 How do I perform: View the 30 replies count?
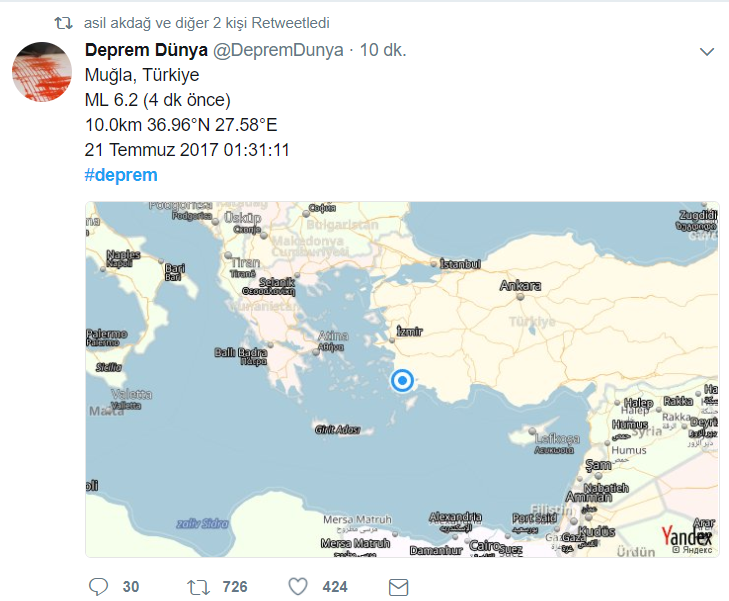point(131,587)
